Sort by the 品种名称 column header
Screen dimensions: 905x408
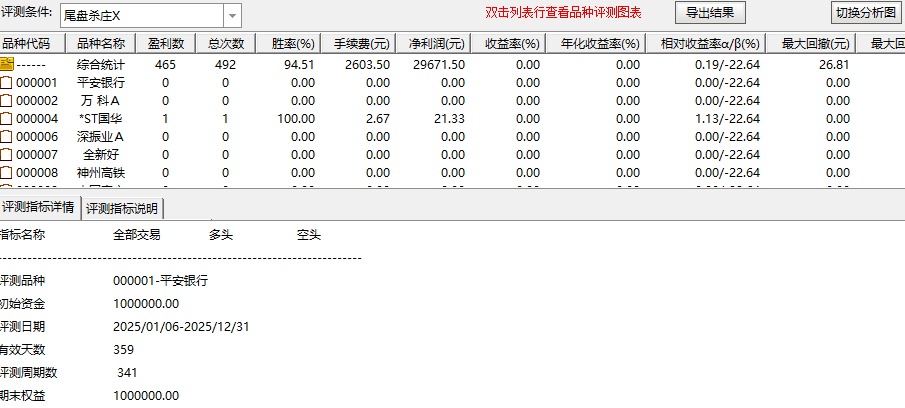[100, 43]
